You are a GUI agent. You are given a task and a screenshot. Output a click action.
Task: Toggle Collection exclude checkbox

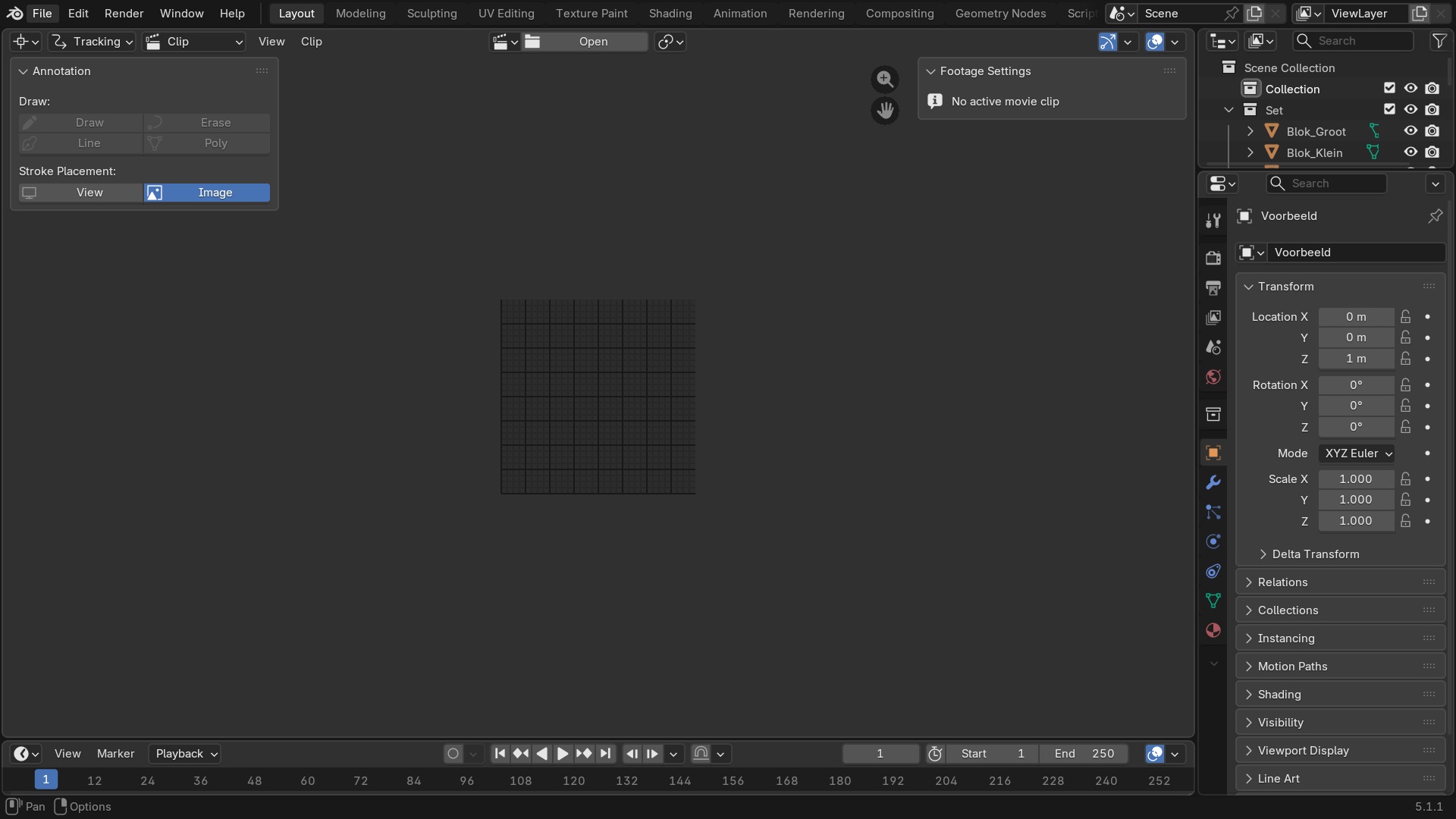coord(1389,89)
